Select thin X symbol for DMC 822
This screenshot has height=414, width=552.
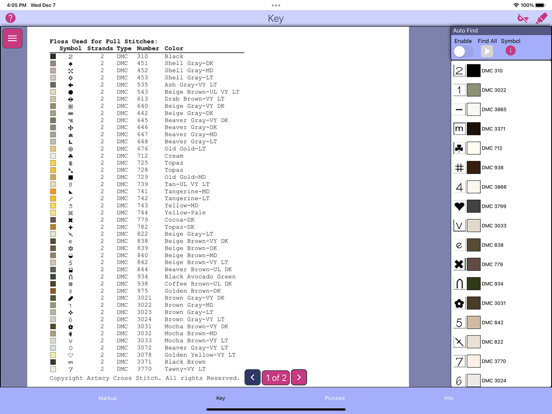click(x=459, y=342)
